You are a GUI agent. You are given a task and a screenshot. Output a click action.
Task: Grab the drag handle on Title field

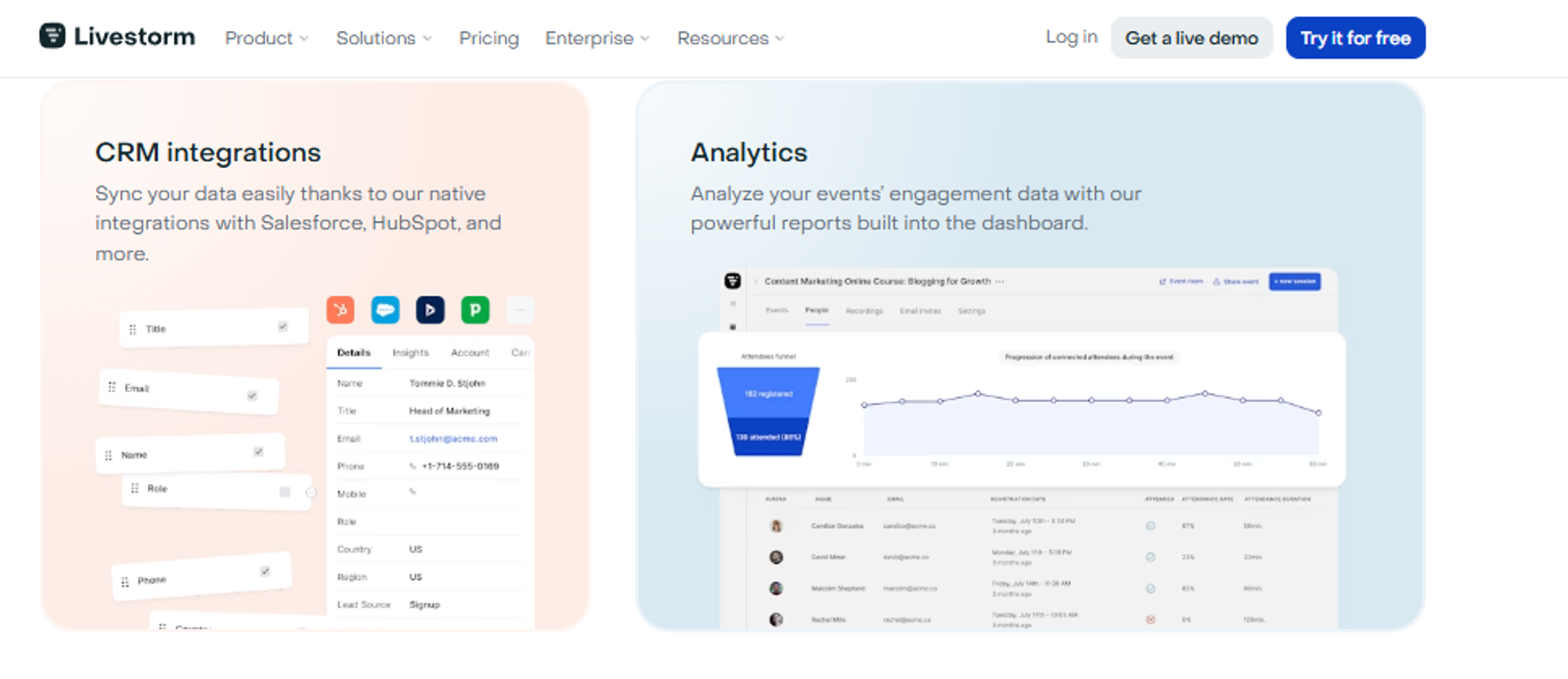[133, 329]
